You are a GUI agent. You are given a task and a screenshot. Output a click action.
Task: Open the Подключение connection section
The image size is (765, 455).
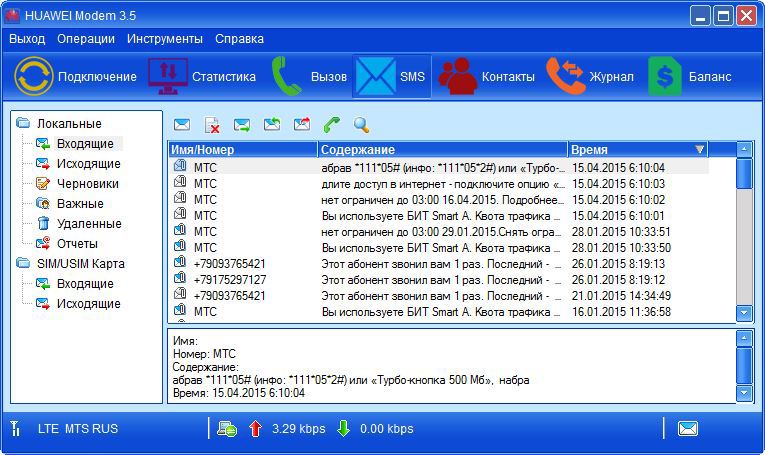coord(76,77)
